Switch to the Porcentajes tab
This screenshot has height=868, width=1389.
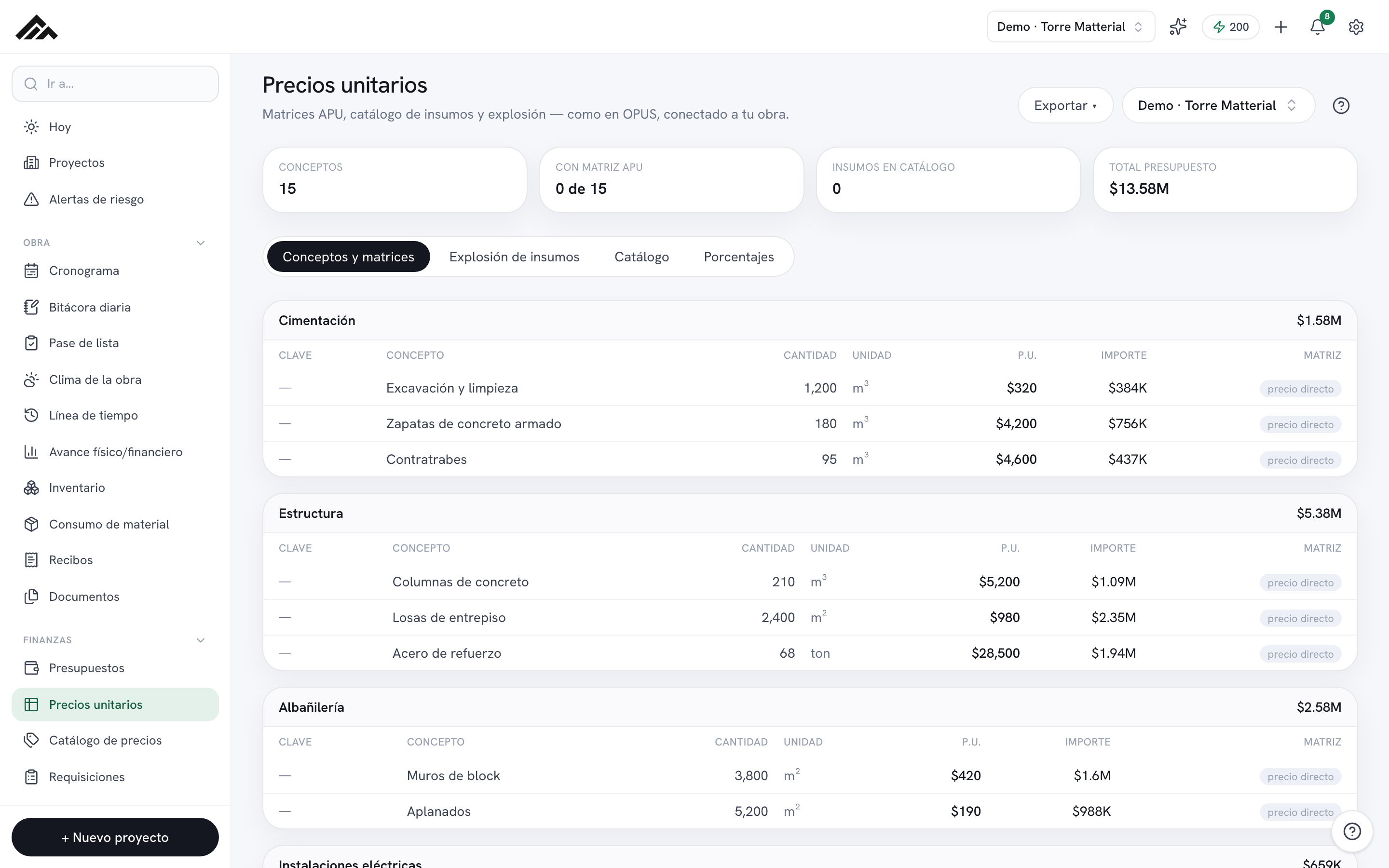click(739, 257)
